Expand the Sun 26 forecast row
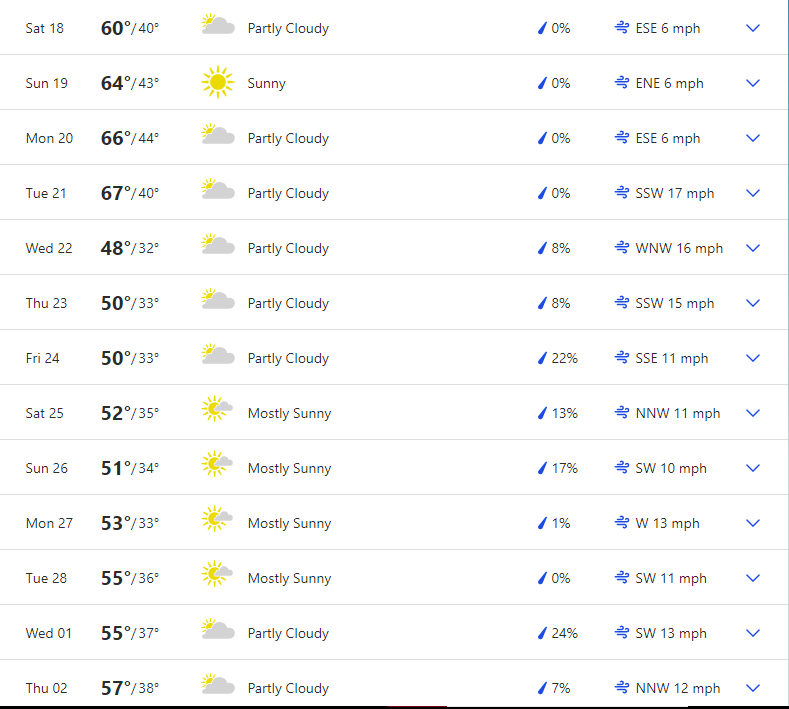The width and height of the screenshot is (789, 709). (x=753, y=468)
